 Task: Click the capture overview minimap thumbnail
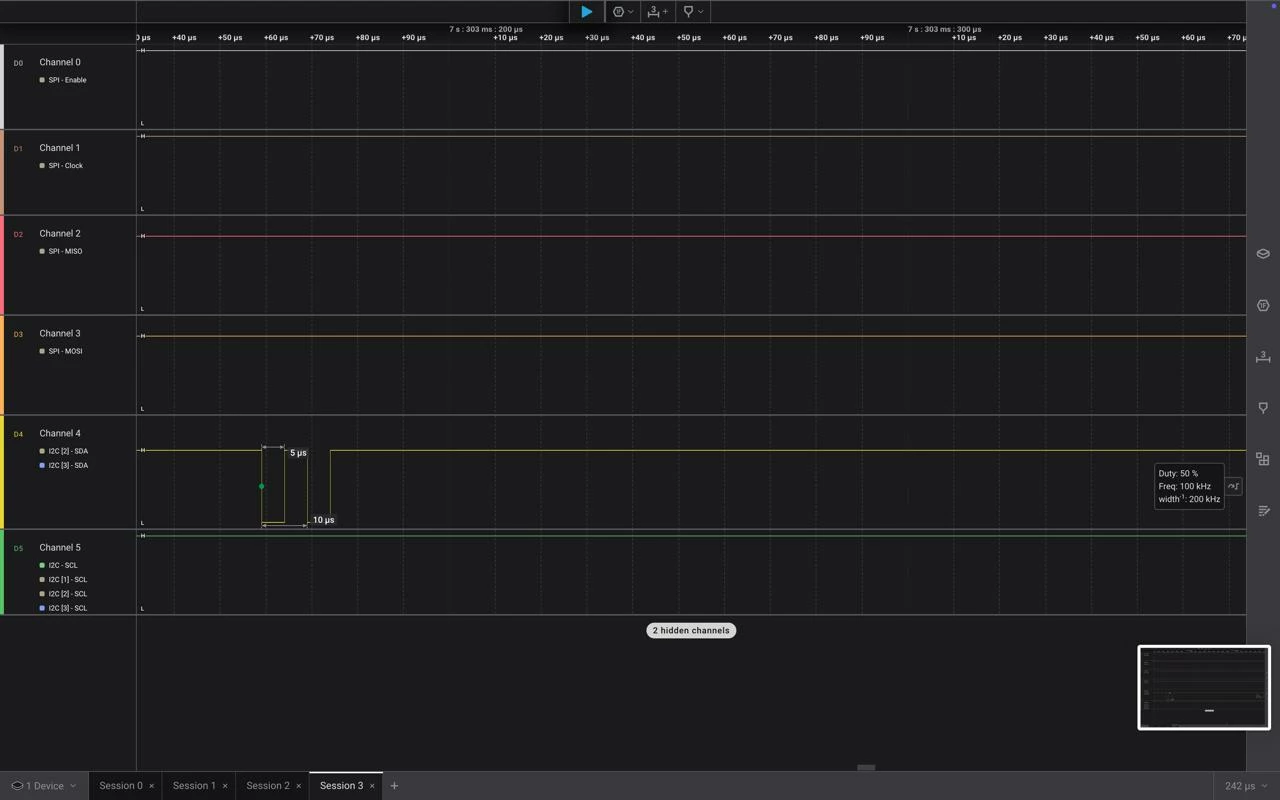click(1204, 688)
